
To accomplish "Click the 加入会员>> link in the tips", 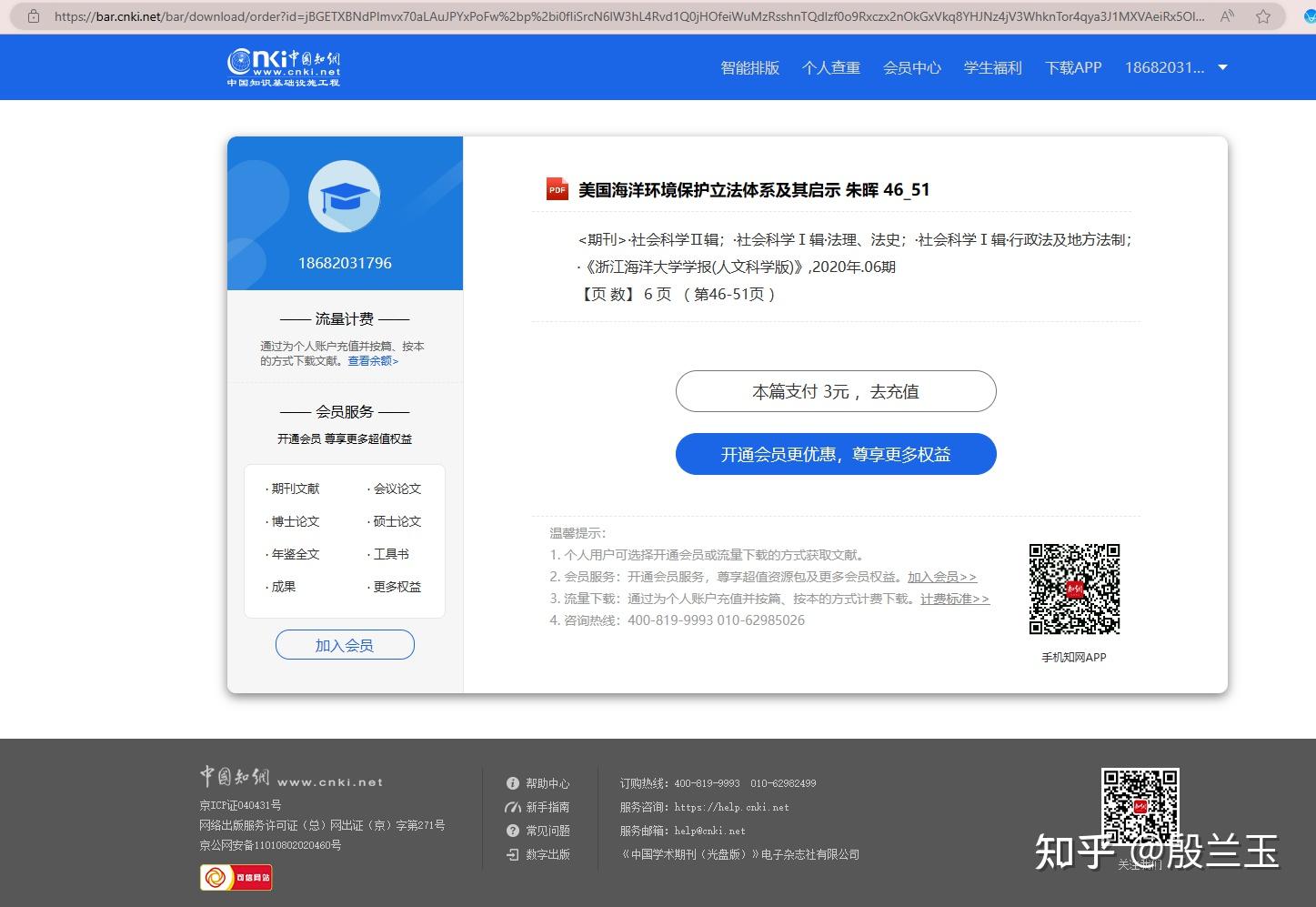I will [942, 577].
